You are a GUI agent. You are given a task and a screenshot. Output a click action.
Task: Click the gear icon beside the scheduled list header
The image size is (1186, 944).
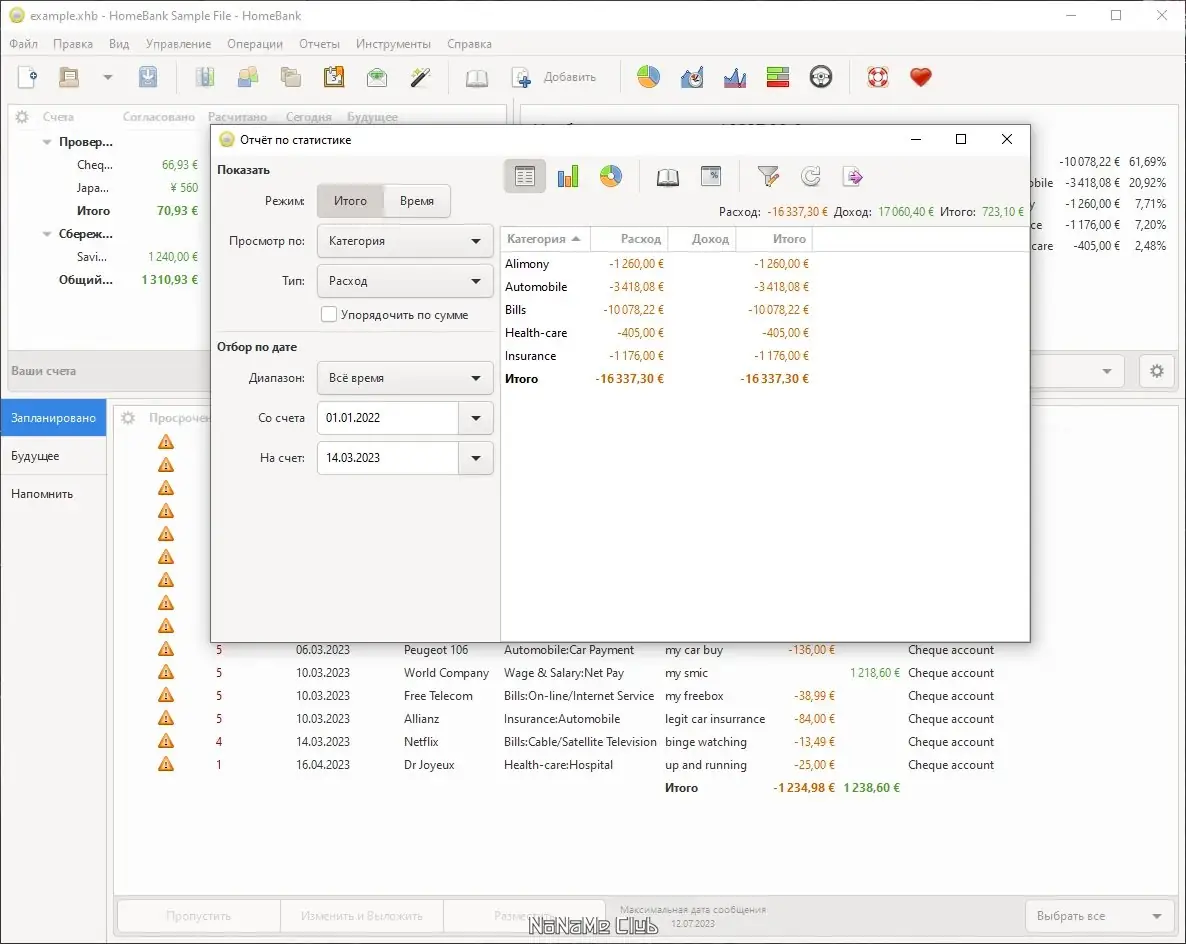point(128,418)
